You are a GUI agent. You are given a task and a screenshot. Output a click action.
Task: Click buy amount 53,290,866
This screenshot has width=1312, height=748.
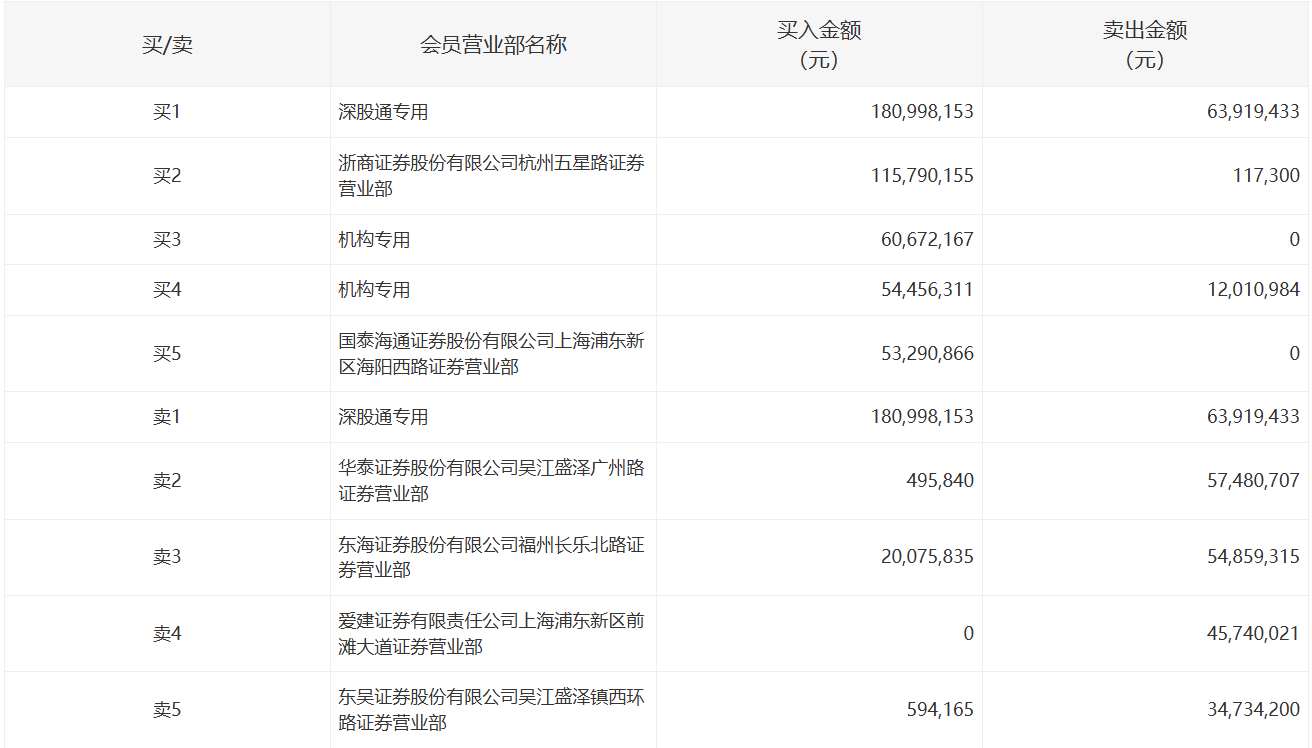click(927, 354)
